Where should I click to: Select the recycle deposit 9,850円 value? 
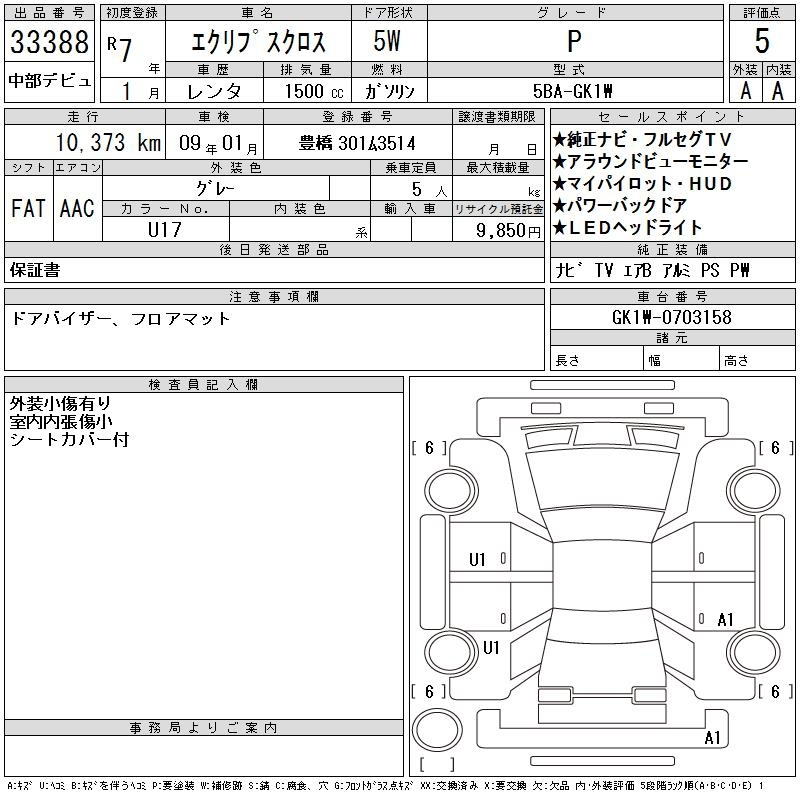pyautogui.click(x=498, y=230)
